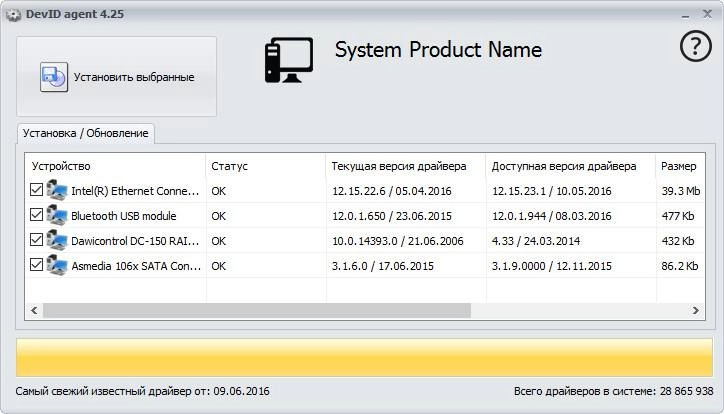Select the Intel(R) Ethernet Conne... device name
This screenshot has height=414, width=724.
coord(135,191)
